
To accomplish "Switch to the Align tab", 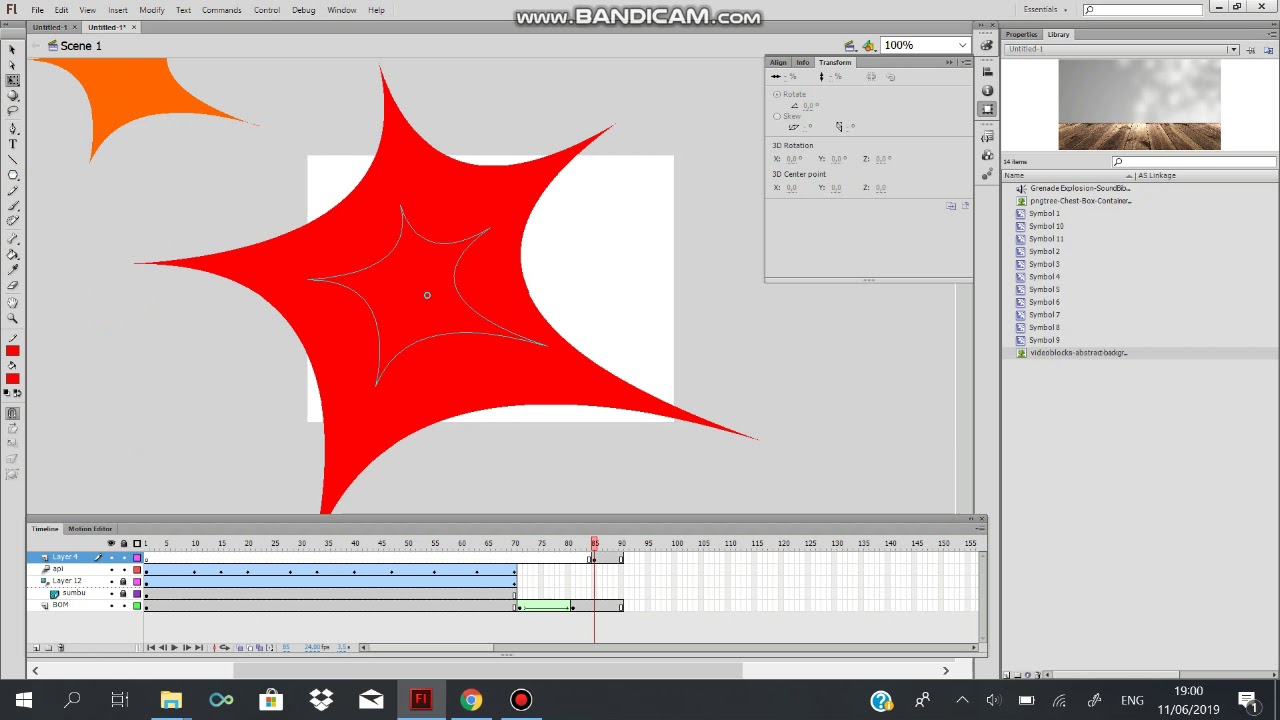I will point(778,62).
